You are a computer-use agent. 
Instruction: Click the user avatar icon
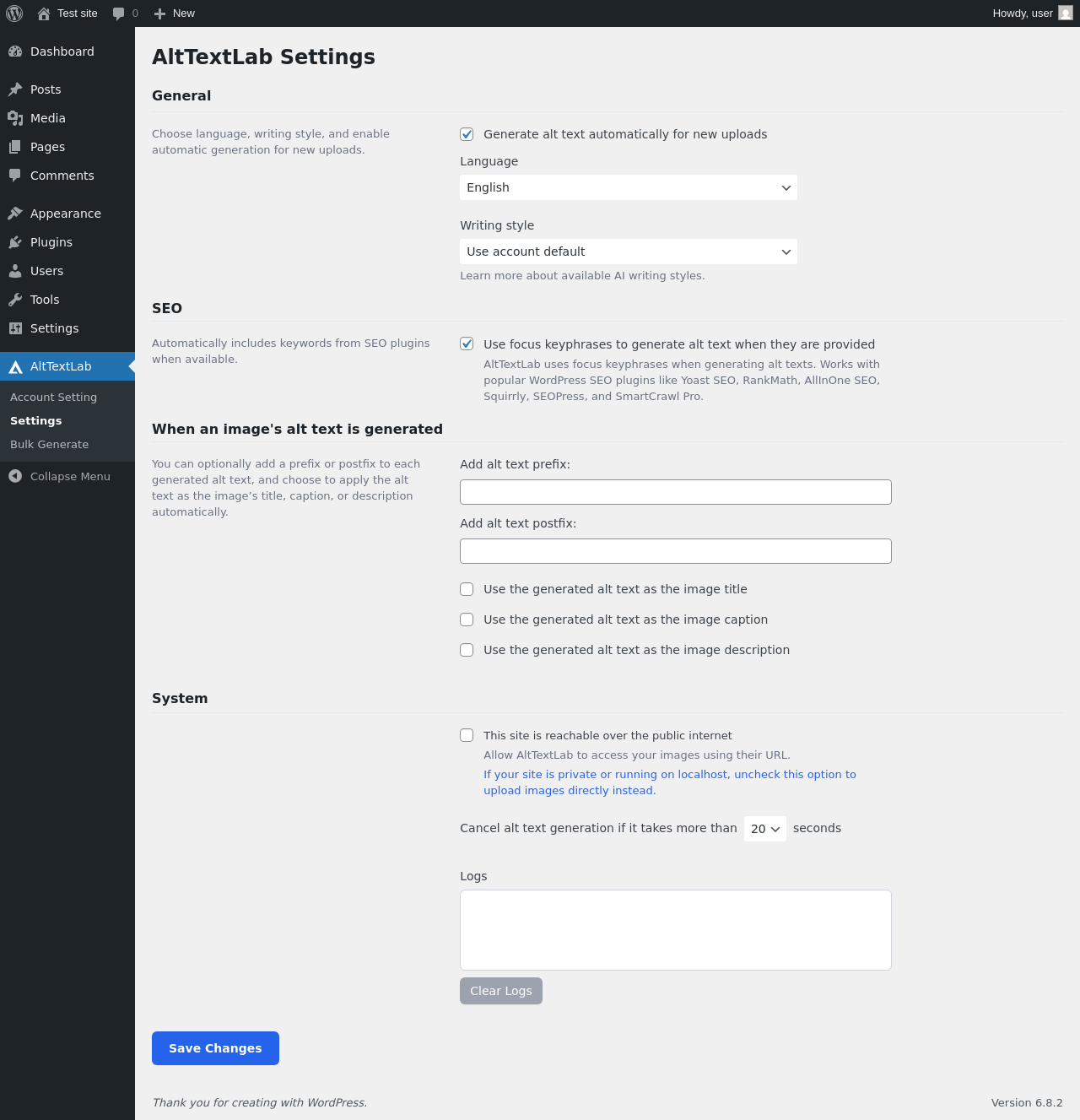click(1066, 14)
